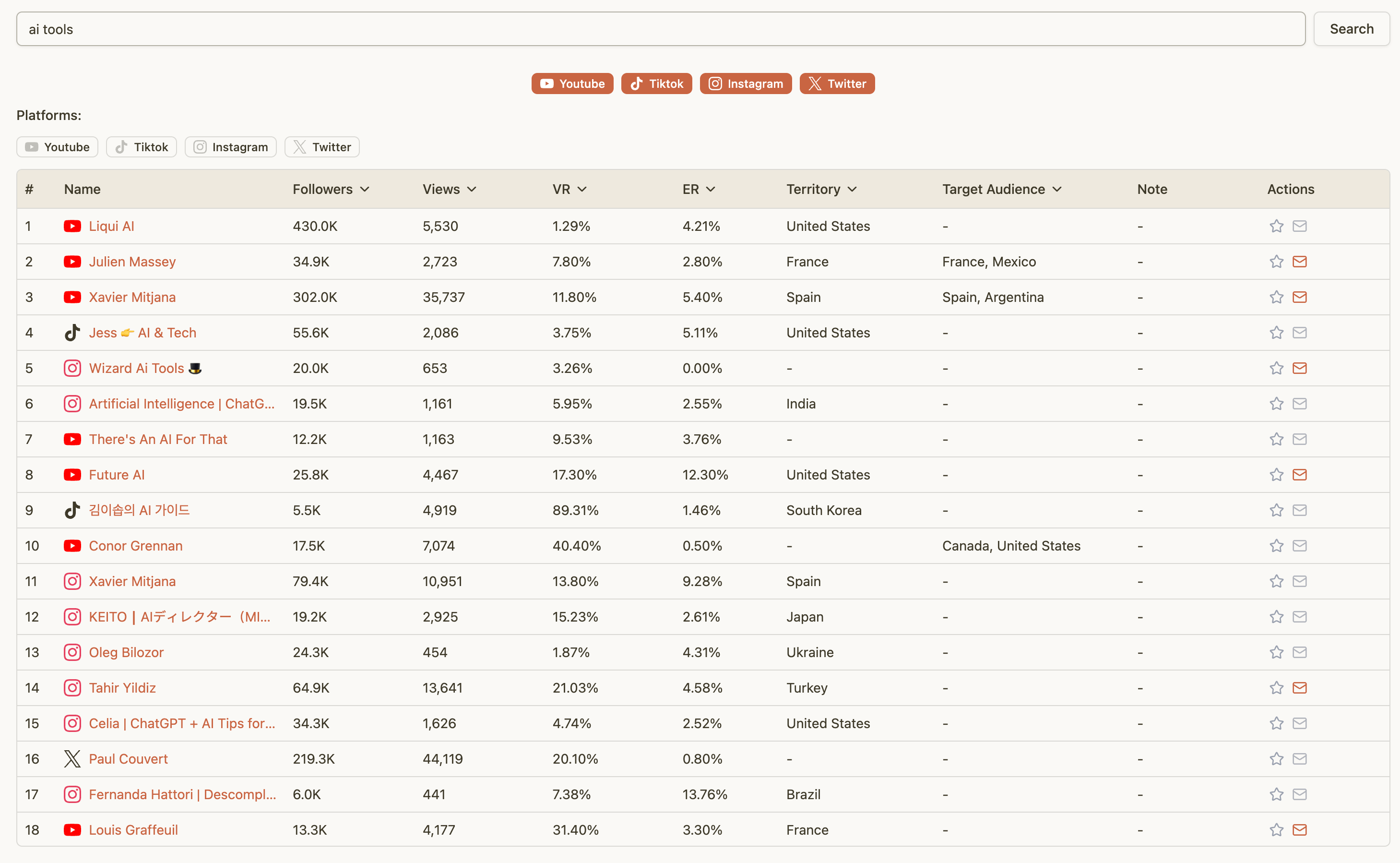The height and width of the screenshot is (863, 1400).
Task: Click mail icon for Louis Graffeuil
Action: 1300,829
